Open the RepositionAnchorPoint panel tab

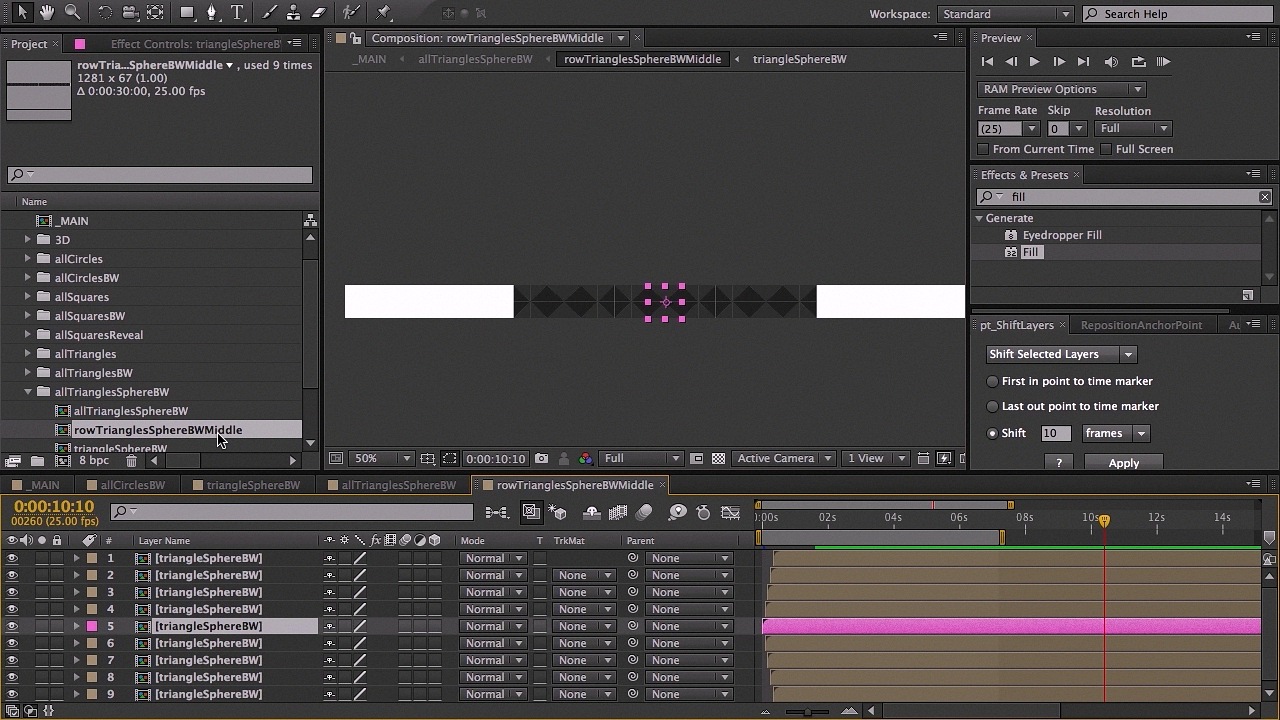point(1141,325)
